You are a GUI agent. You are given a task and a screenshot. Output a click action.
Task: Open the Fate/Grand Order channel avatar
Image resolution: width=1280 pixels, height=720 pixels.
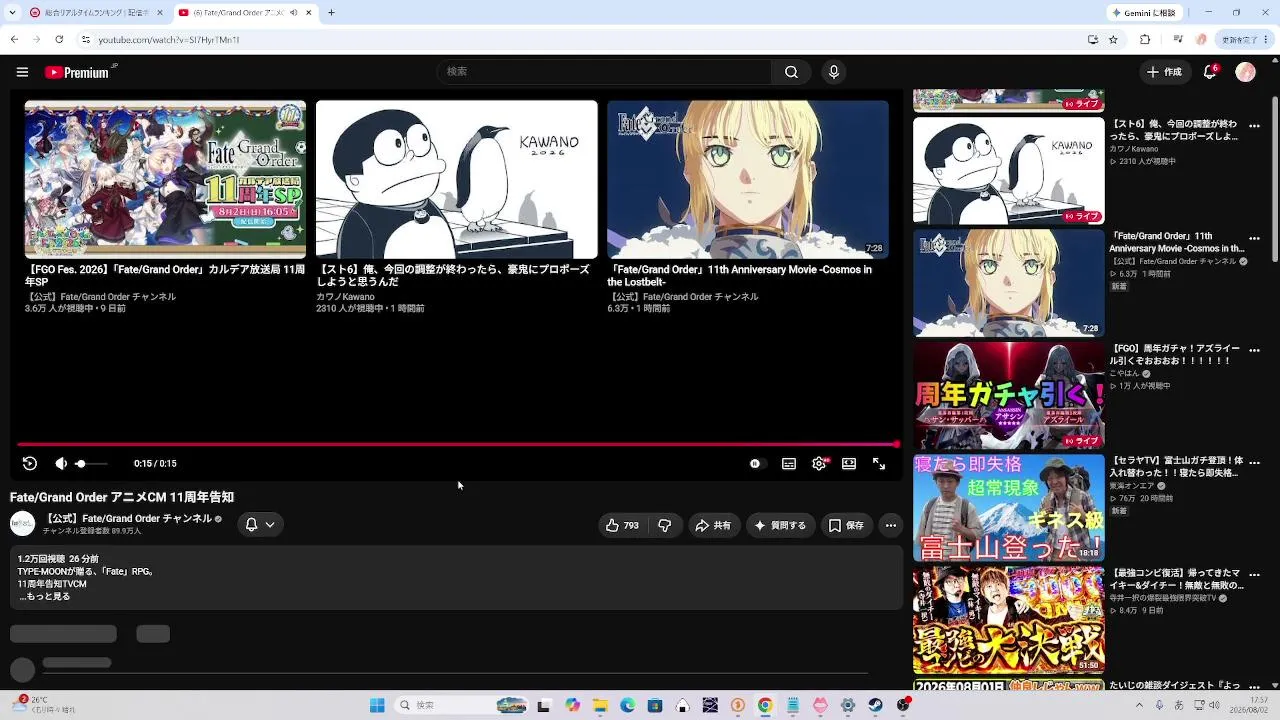point(22,524)
